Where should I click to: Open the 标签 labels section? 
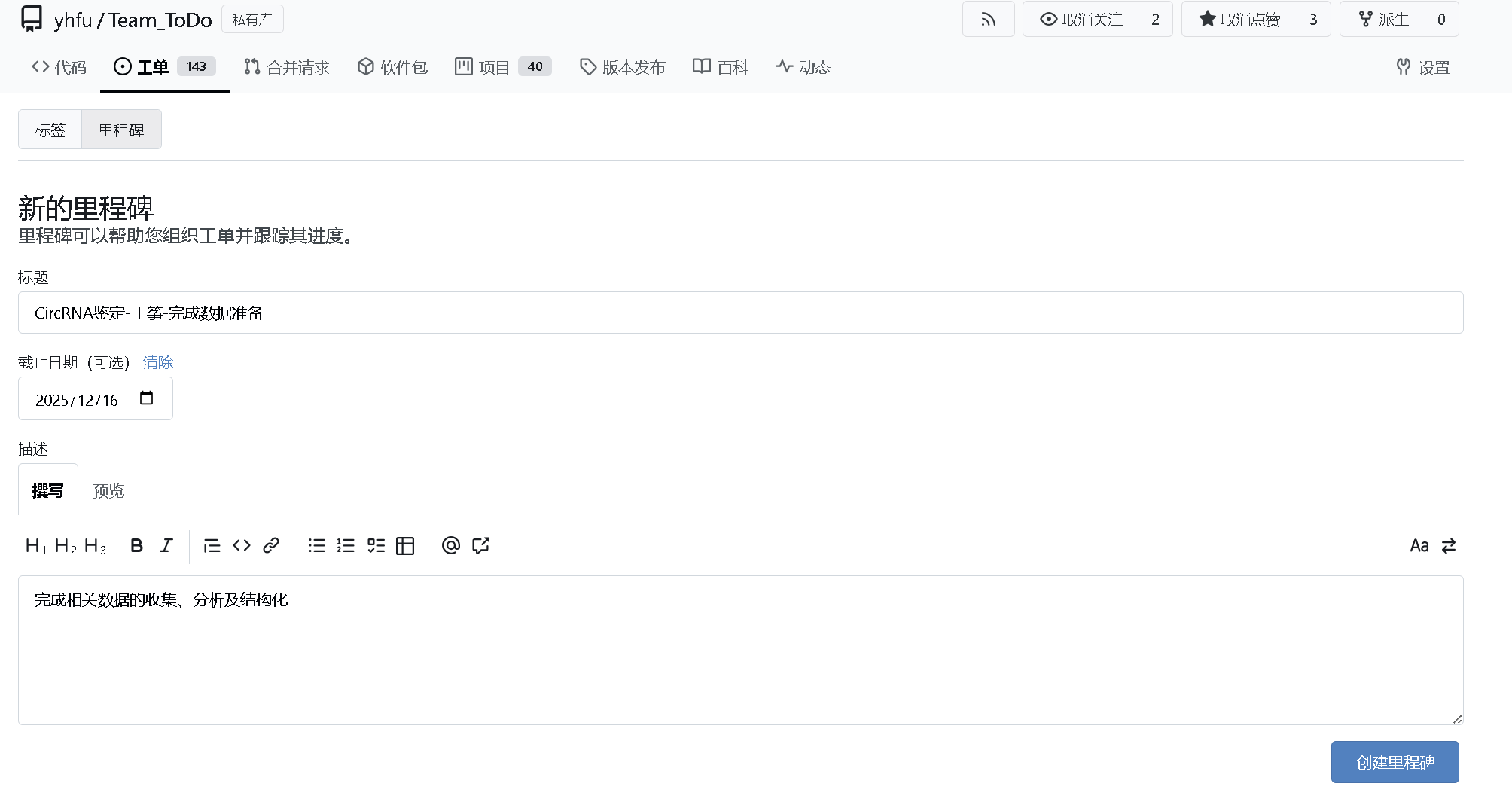tap(50, 130)
